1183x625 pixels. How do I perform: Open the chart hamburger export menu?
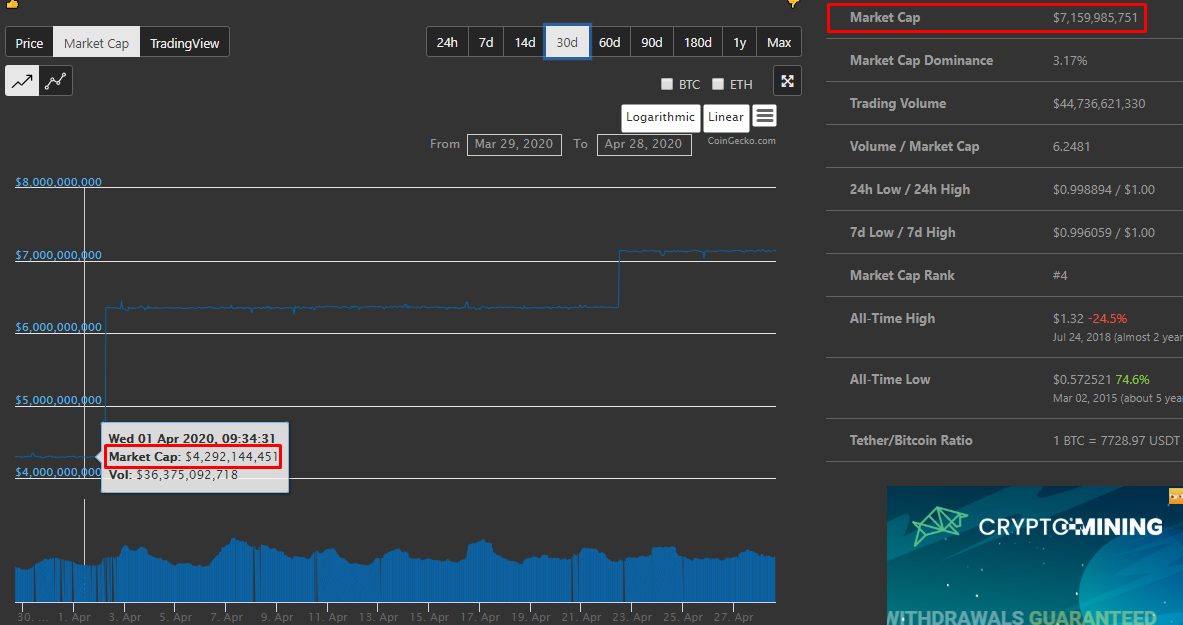765,116
